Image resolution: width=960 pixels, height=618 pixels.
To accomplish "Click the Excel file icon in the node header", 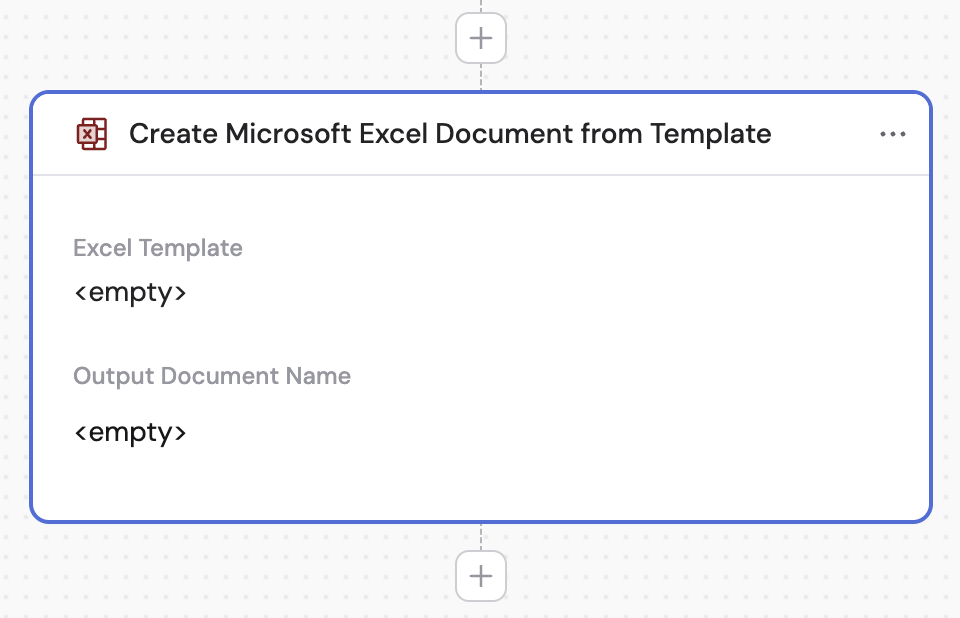I will 91,133.
